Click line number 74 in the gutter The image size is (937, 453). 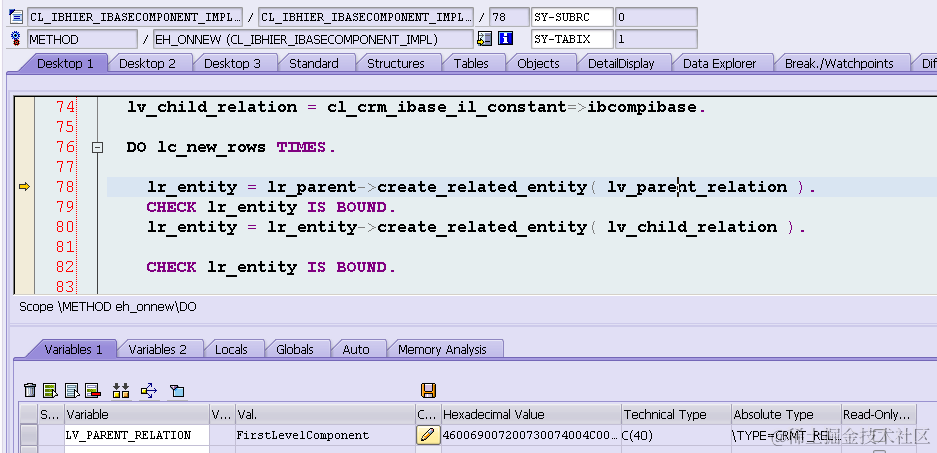tap(65, 108)
